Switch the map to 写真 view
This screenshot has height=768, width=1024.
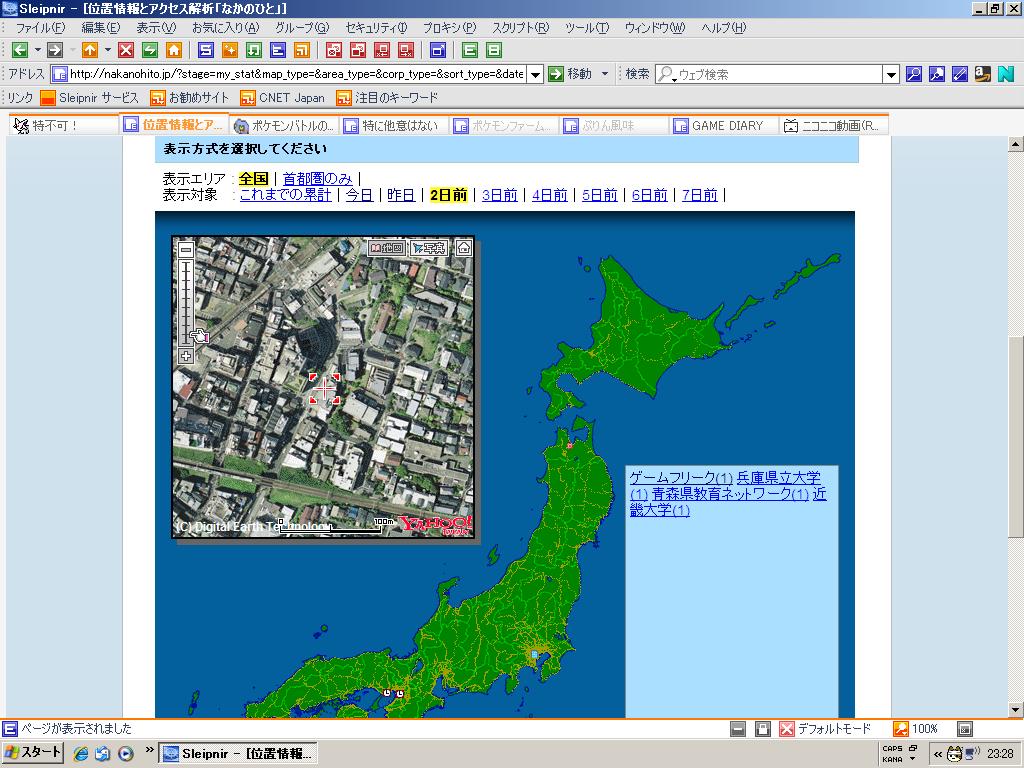[x=428, y=248]
